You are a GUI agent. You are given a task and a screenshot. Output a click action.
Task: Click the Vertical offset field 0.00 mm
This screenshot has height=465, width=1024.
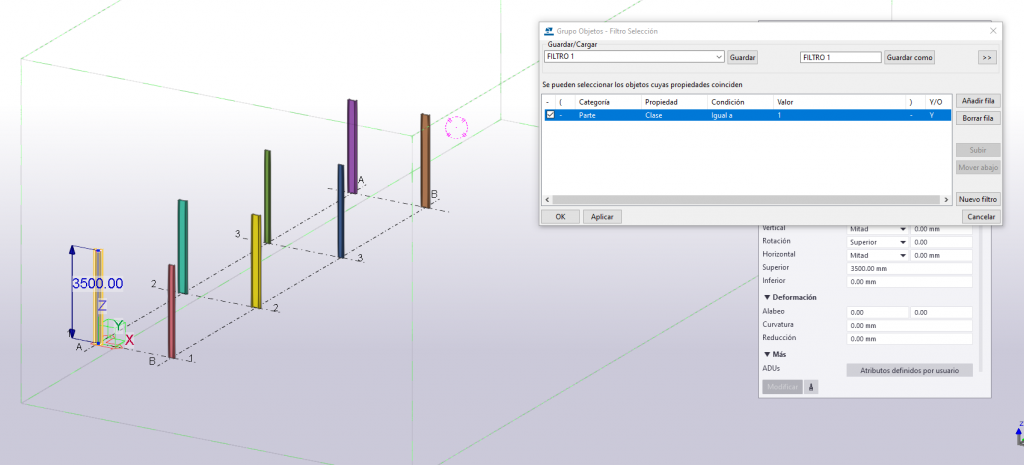941,229
